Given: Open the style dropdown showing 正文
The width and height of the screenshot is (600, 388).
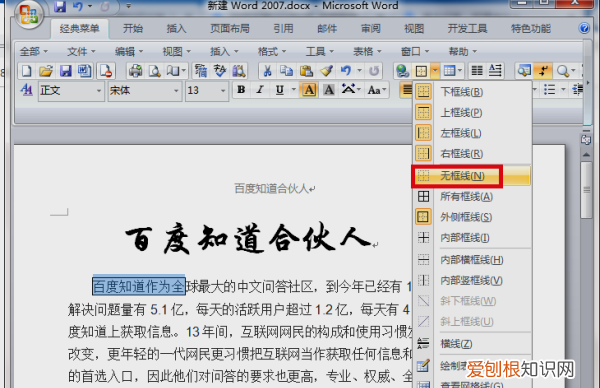Looking at the screenshot, I should coord(71,91).
